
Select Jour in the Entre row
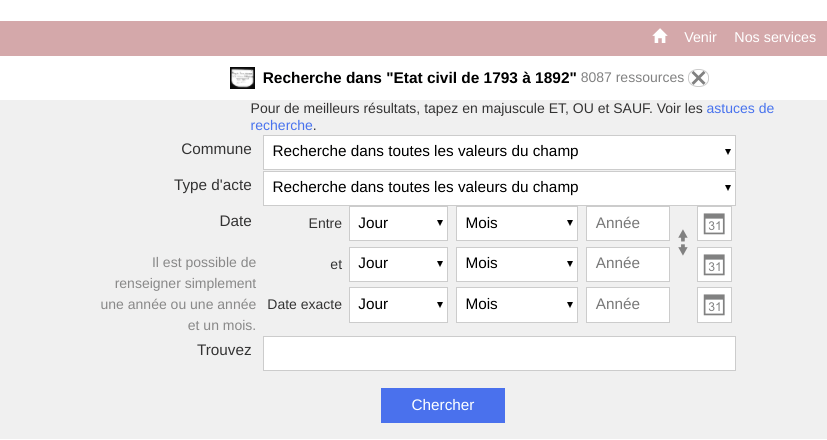(x=398, y=224)
